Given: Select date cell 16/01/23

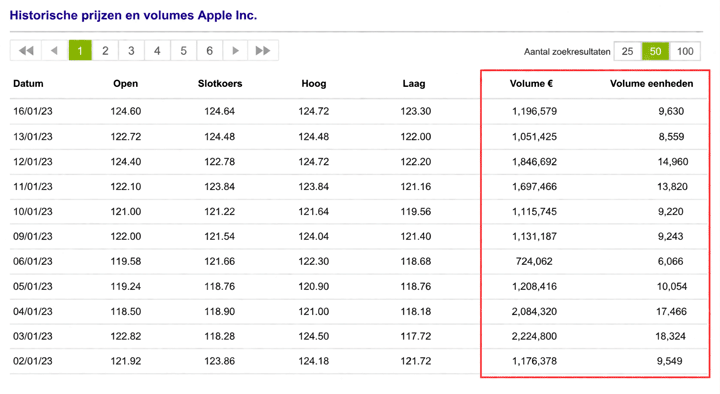Looking at the screenshot, I should [33, 111].
